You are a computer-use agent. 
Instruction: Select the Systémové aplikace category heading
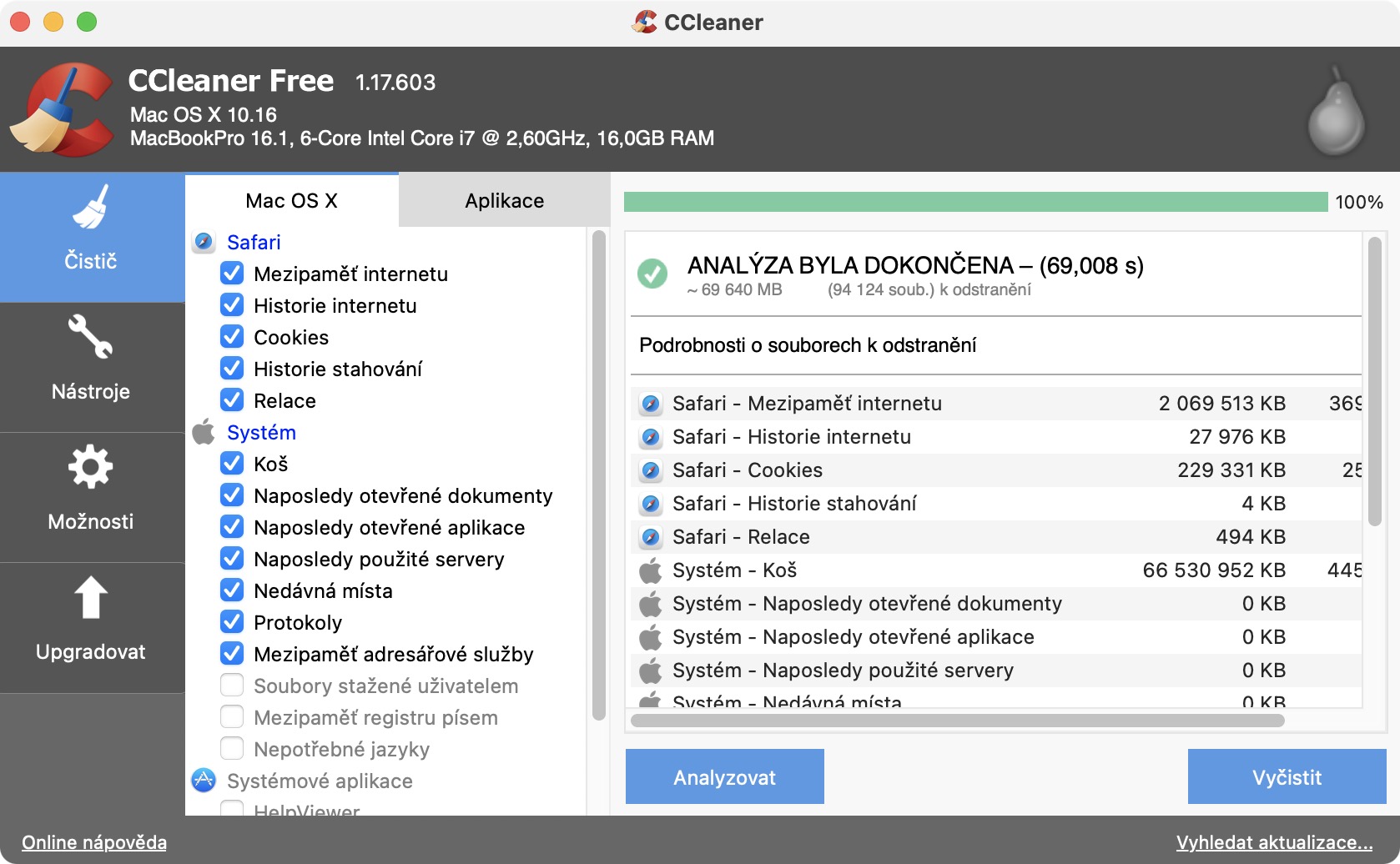320,781
